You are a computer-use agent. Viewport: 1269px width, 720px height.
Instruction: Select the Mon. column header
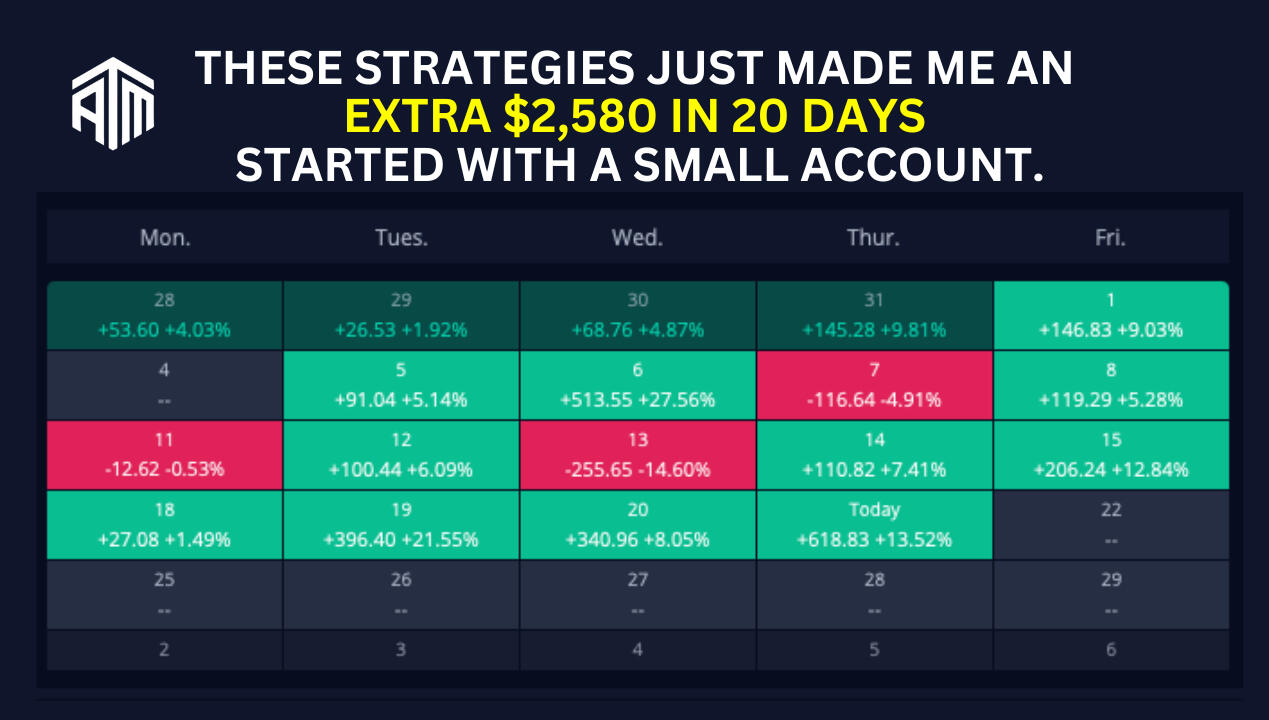165,238
